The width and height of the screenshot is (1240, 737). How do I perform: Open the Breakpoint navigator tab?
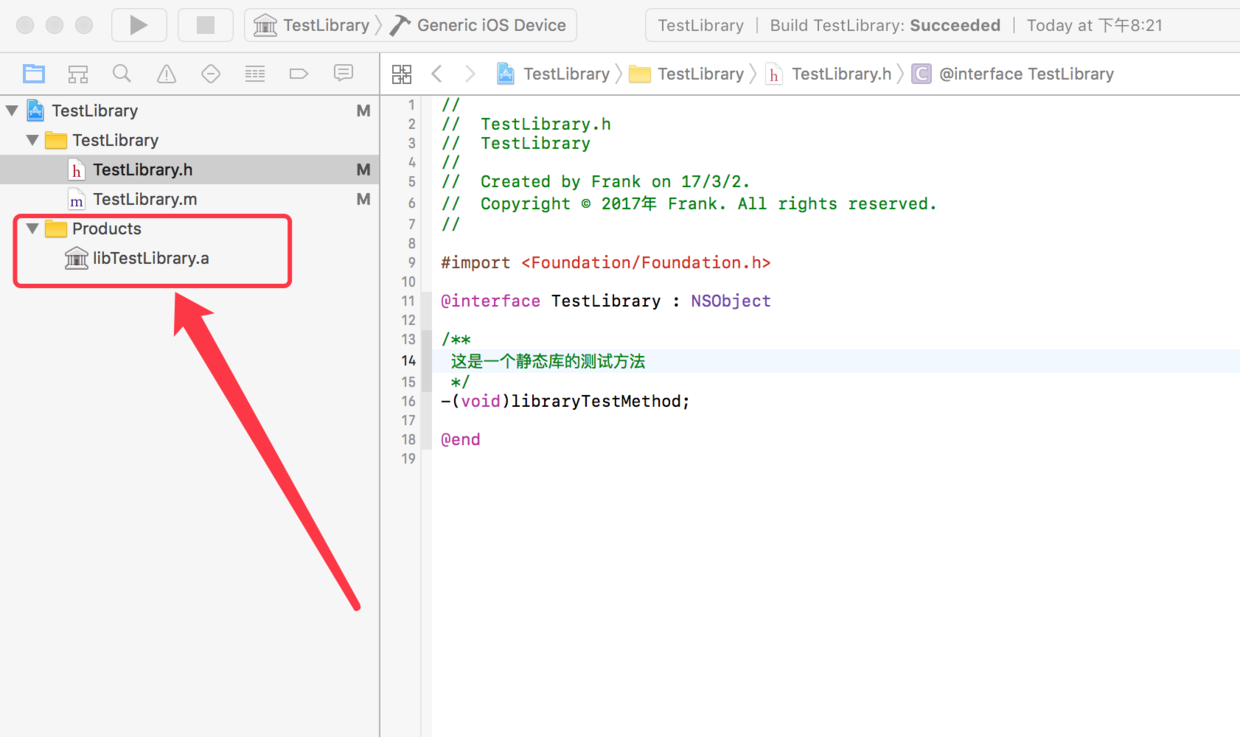[299, 74]
